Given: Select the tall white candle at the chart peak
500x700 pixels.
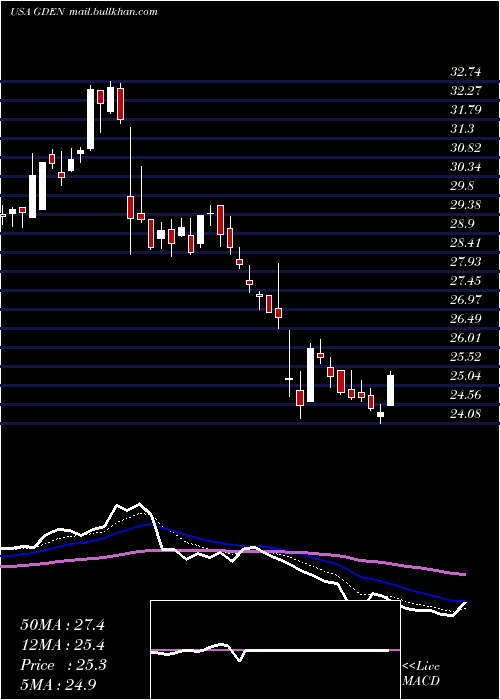Looking at the screenshot, I should point(91,118).
